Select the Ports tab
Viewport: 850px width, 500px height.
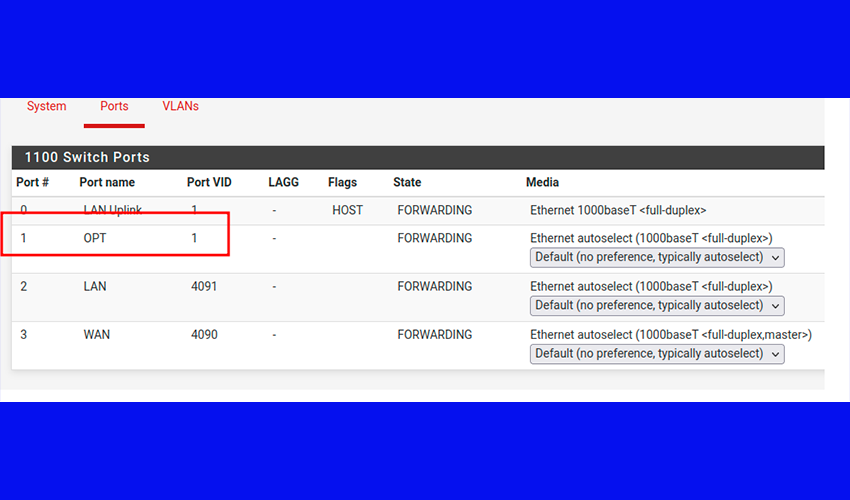point(114,106)
